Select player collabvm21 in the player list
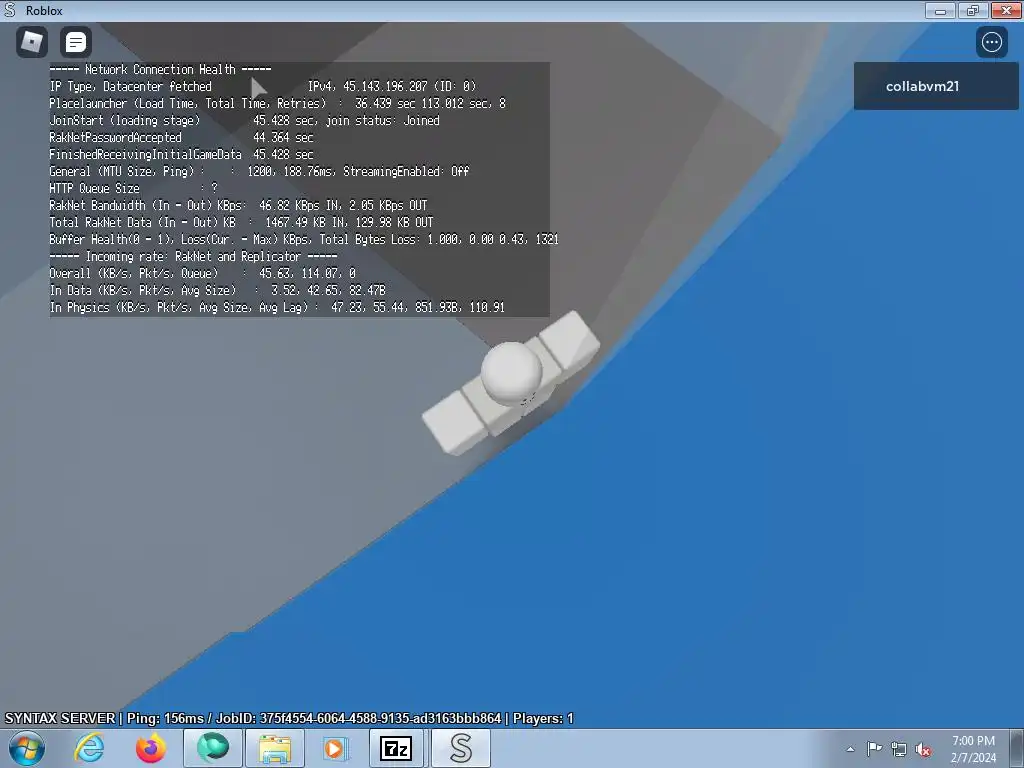The width and height of the screenshot is (1024, 768). point(935,86)
